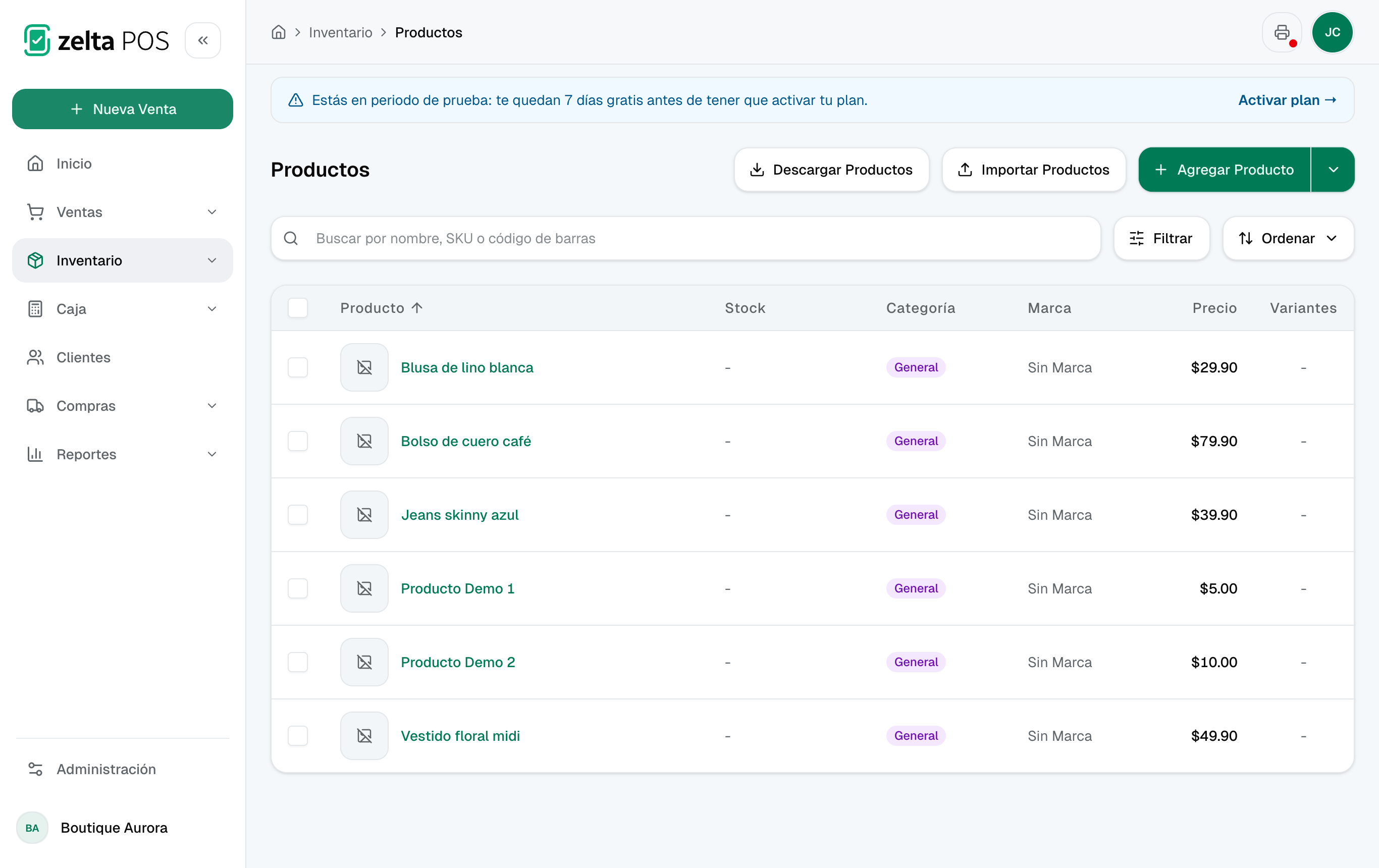Expand the Caja menu chevron
Screen dimensions: 1379x868
[212, 309]
